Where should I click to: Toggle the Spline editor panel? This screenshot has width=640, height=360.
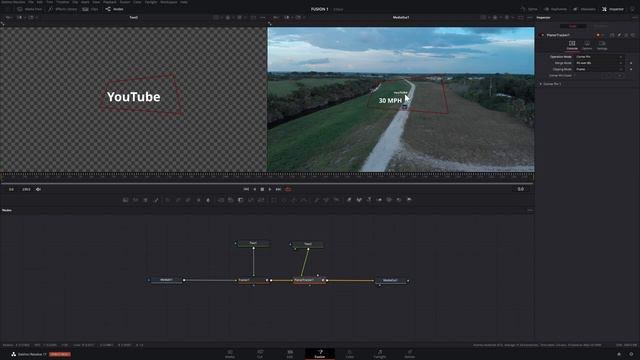coord(529,9)
